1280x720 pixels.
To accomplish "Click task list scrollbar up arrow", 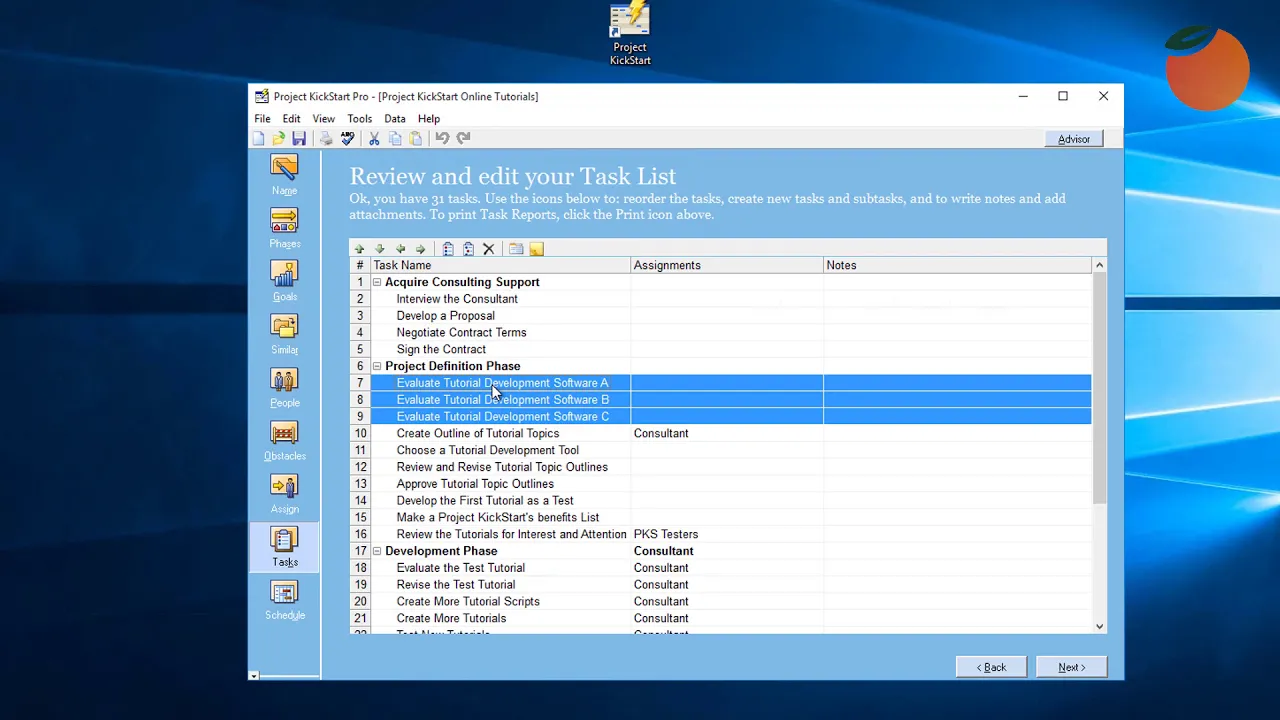I will [x=1099, y=265].
